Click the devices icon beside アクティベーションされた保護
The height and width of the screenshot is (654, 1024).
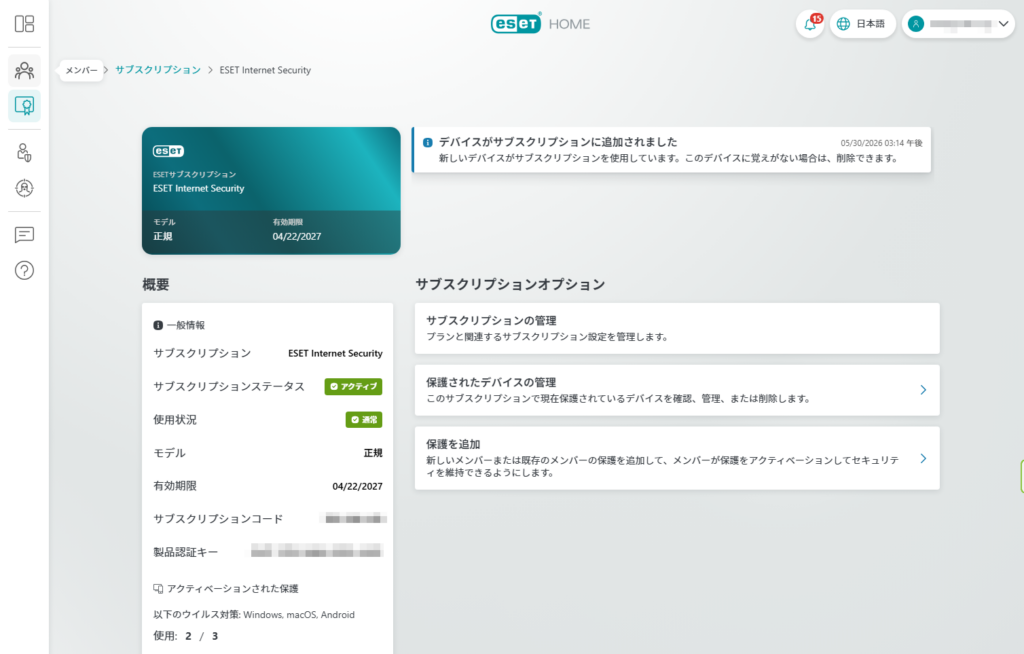[158, 589]
